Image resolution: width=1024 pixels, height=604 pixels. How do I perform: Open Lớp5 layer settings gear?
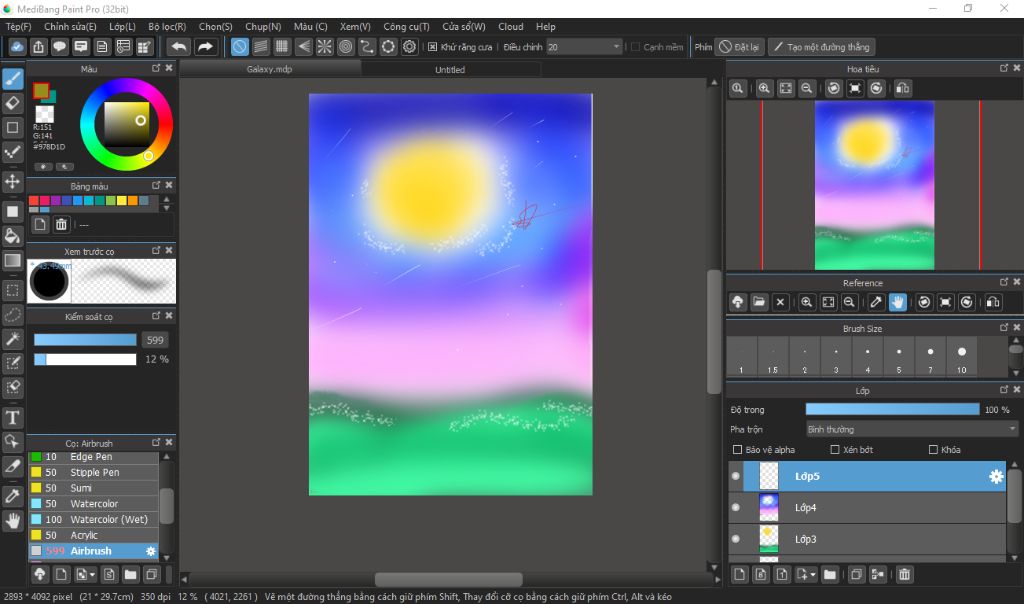(996, 477)
